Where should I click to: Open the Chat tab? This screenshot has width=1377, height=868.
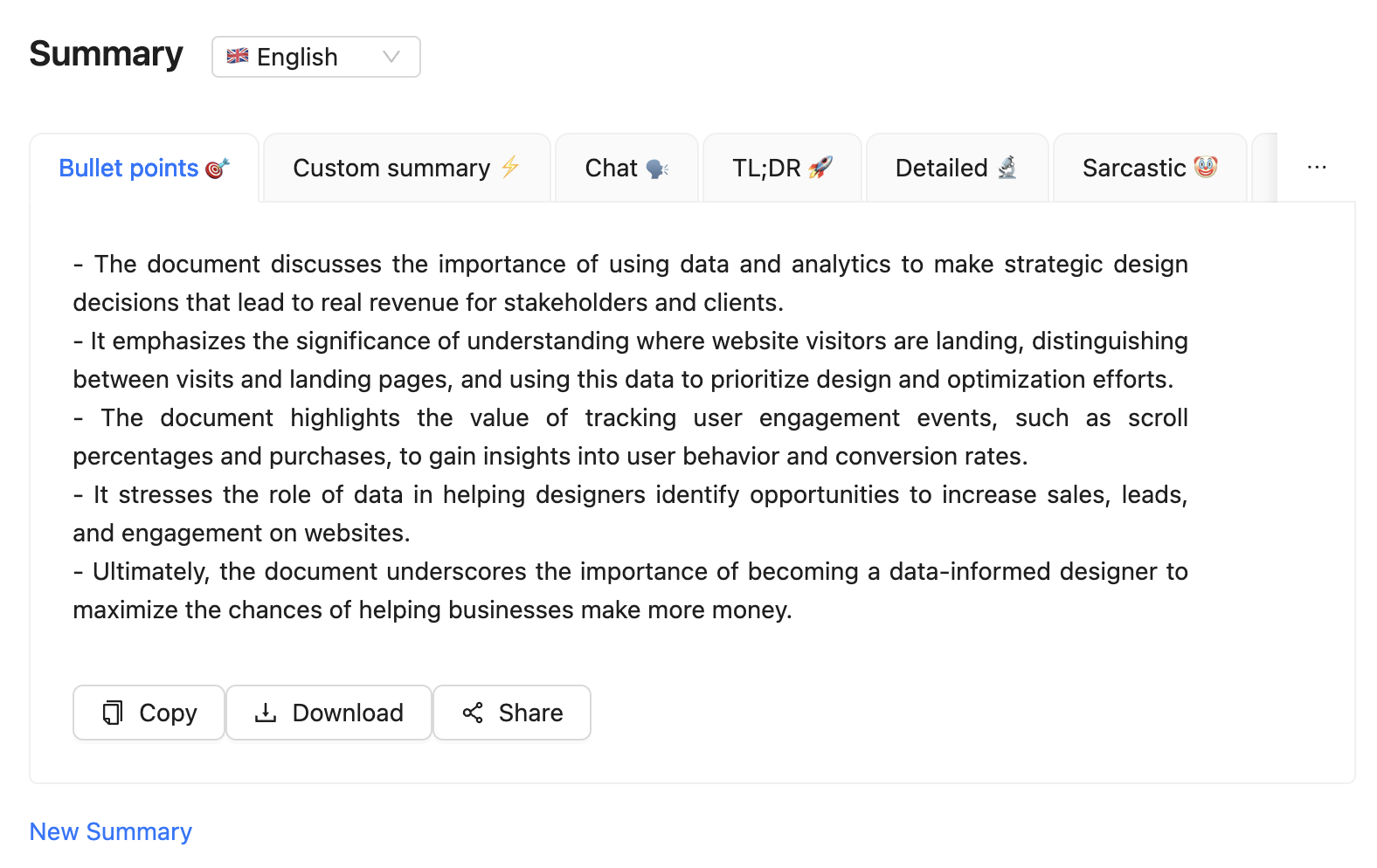tap(611, 168)
